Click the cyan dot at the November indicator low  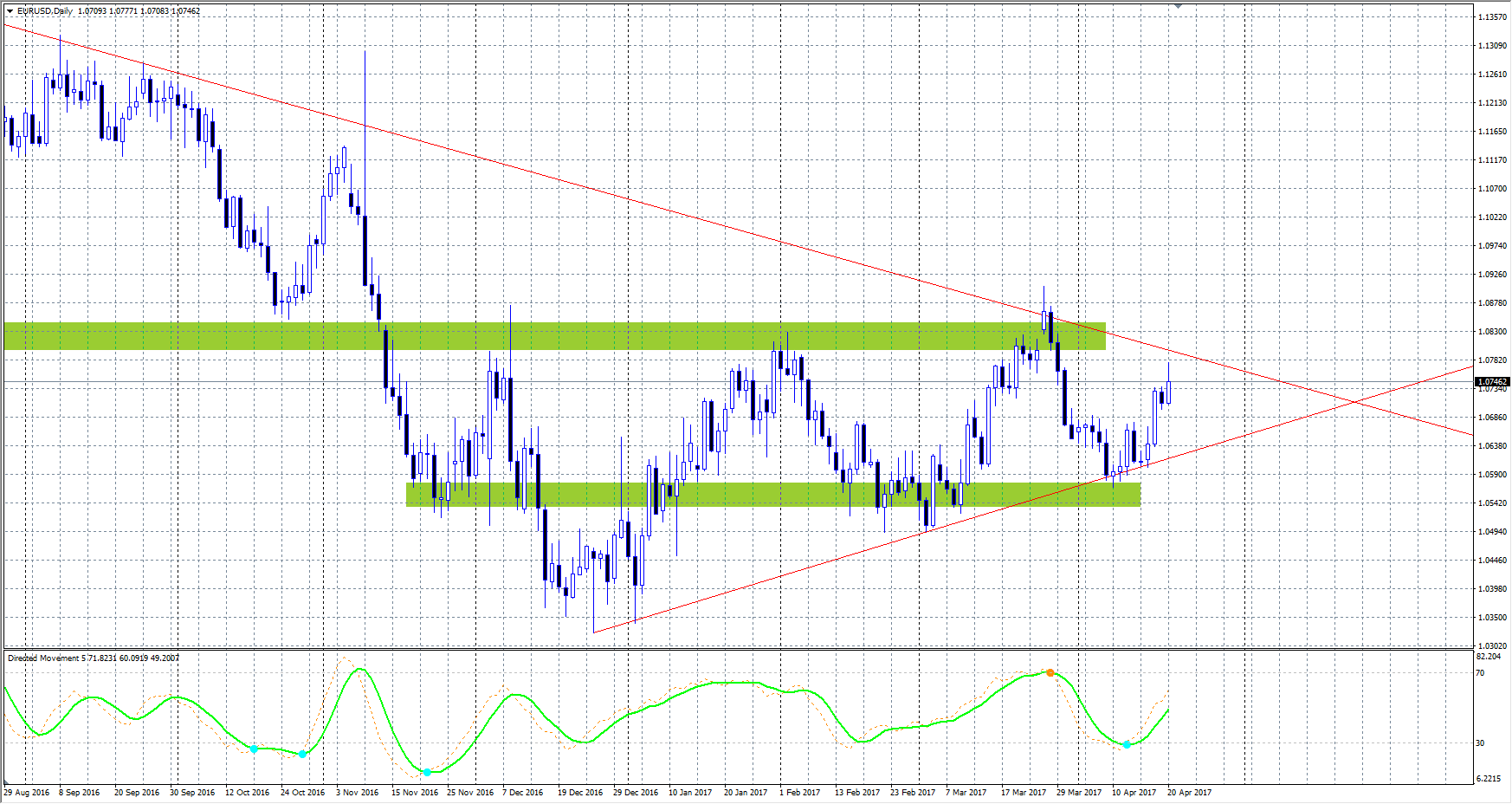click(x=427, y=772)
